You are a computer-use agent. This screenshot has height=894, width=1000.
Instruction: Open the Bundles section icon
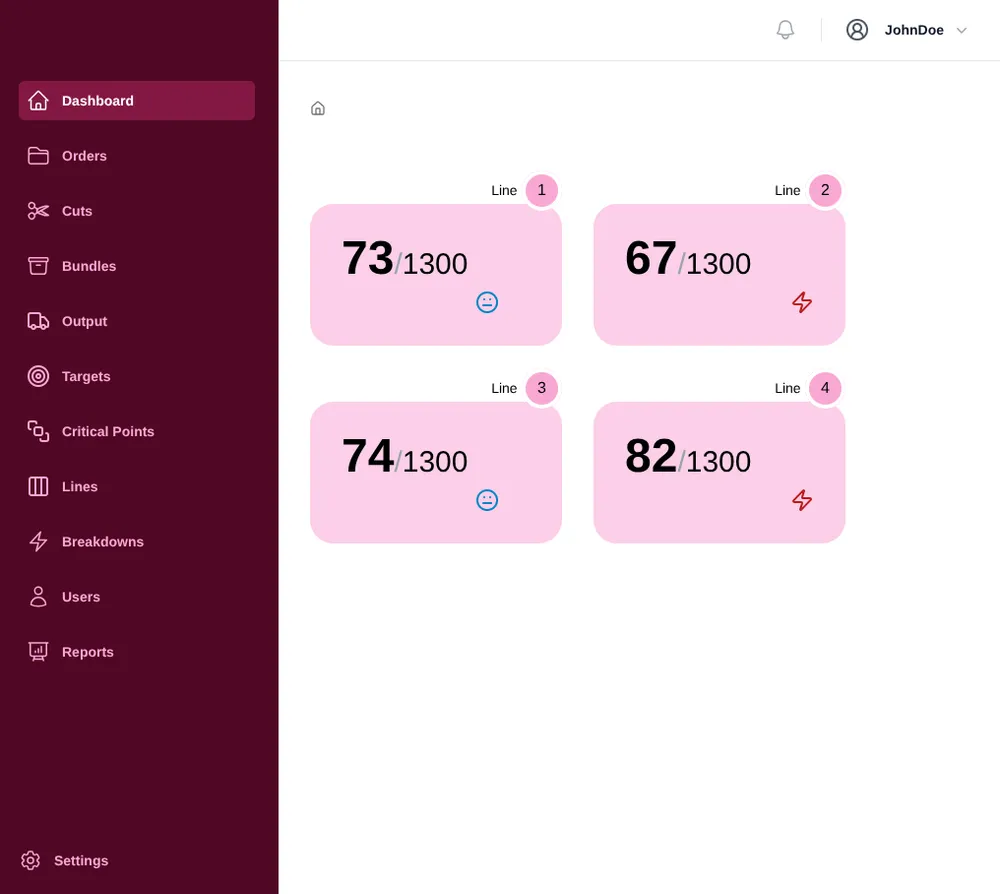[x=37, y=264]
